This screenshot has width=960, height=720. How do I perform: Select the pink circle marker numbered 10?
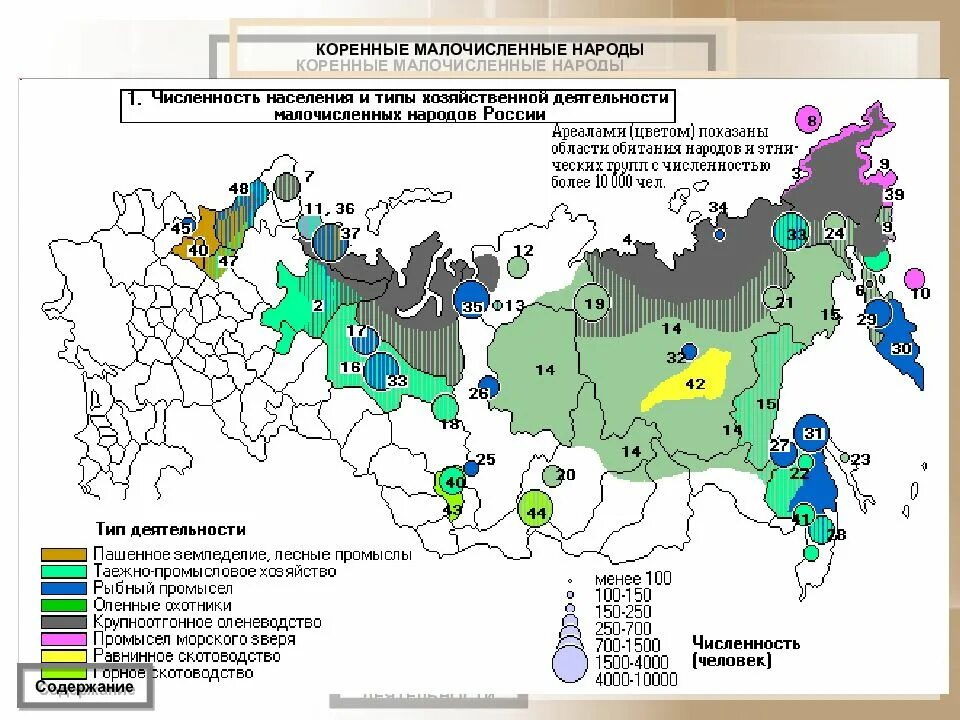pyautogui.click(x=915, y=279)
